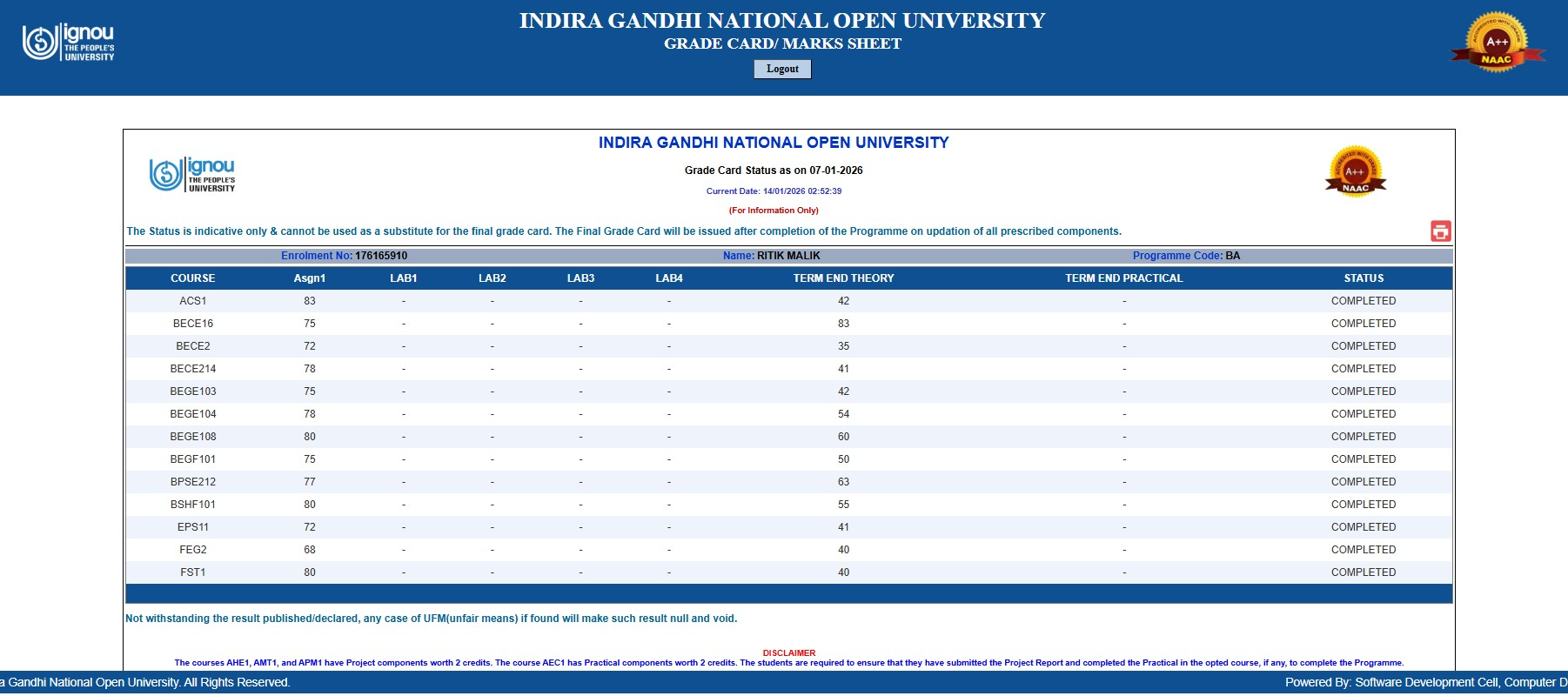Click the Status is indicative only notice
Screen dimensions: 1568x696
pyautogui.click(x=624, y=231)
